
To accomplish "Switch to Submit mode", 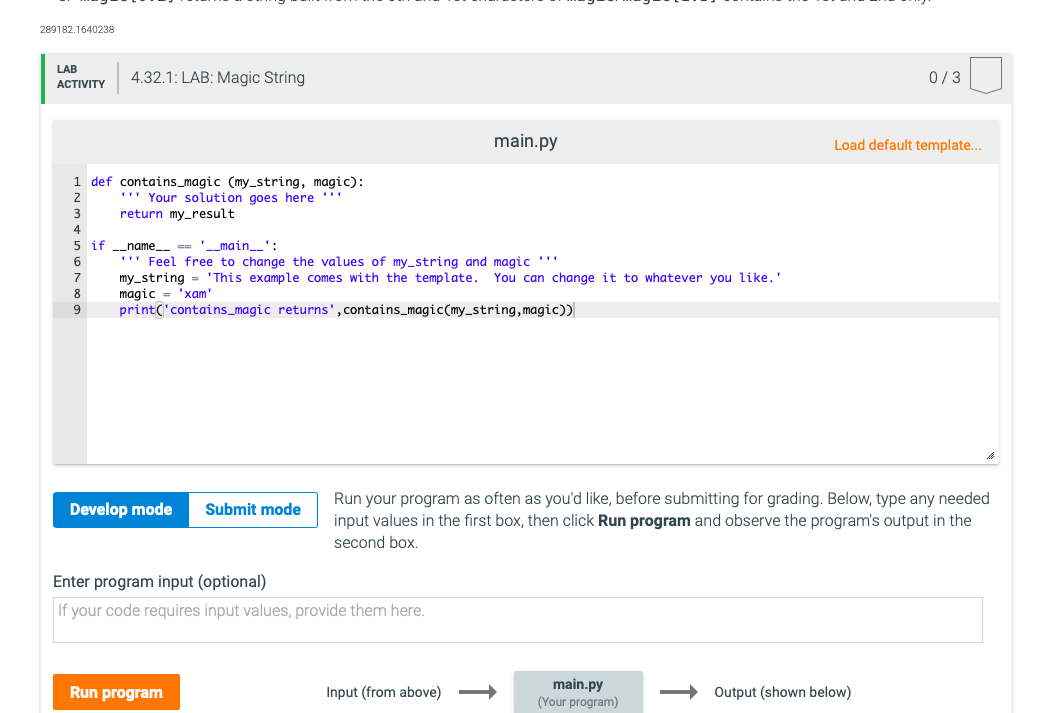I will 252,509.
